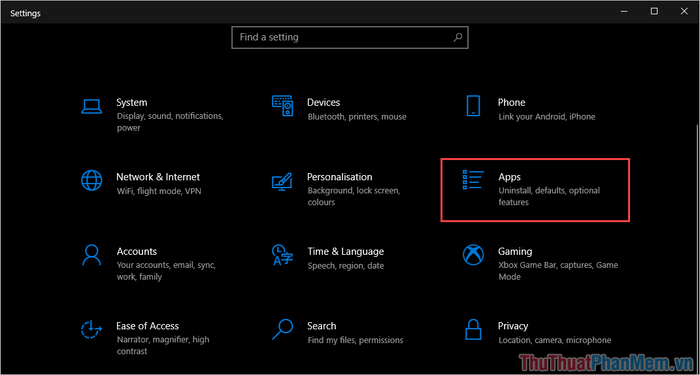Open the Gaming category title
The height and width of the screenshot is (375, 700).
pyautogui.click(x=515, y=252)
